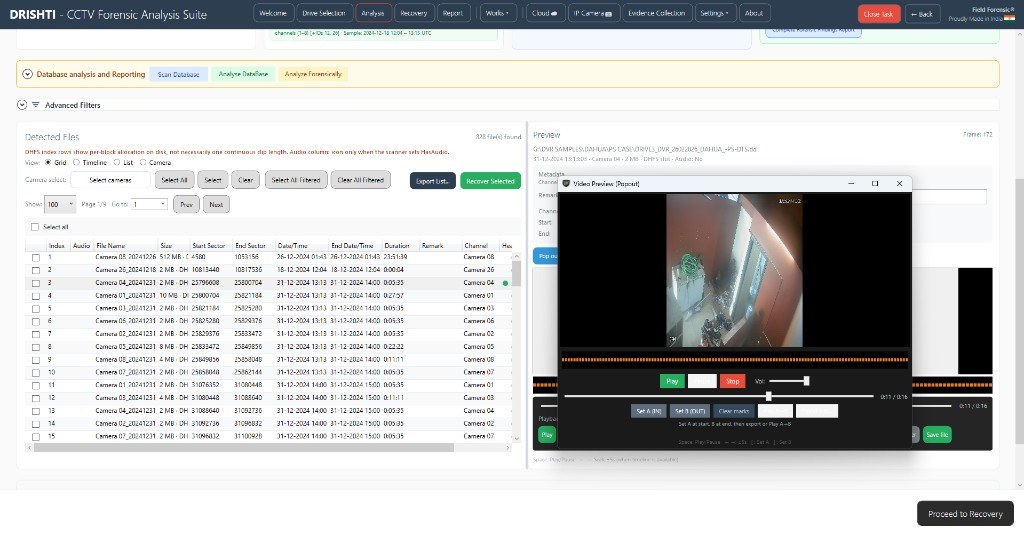
Task: Go to the next page with Next
Action: point(216,204)
